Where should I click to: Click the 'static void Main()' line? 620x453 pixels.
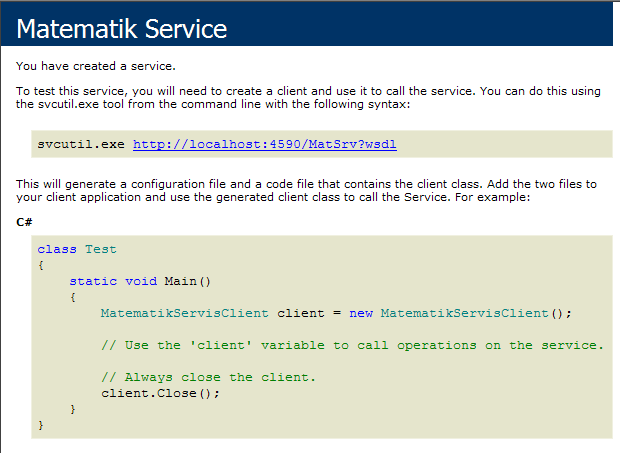click(141, 281)
